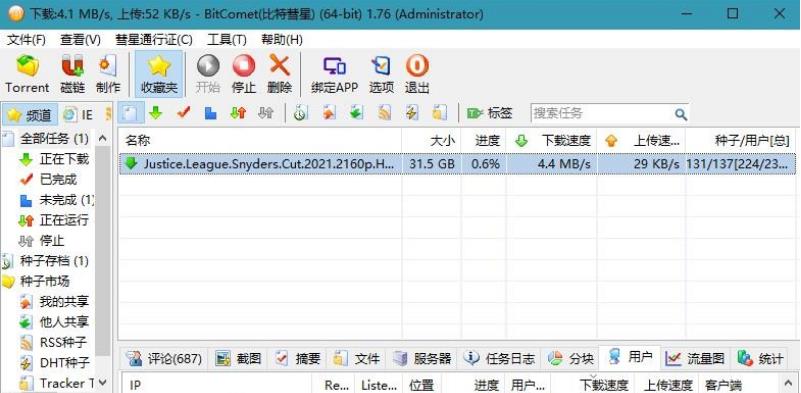Screen dimensions: 801x393
Task: Select 正在运行 in sidebar
Action: coord(64,220)
